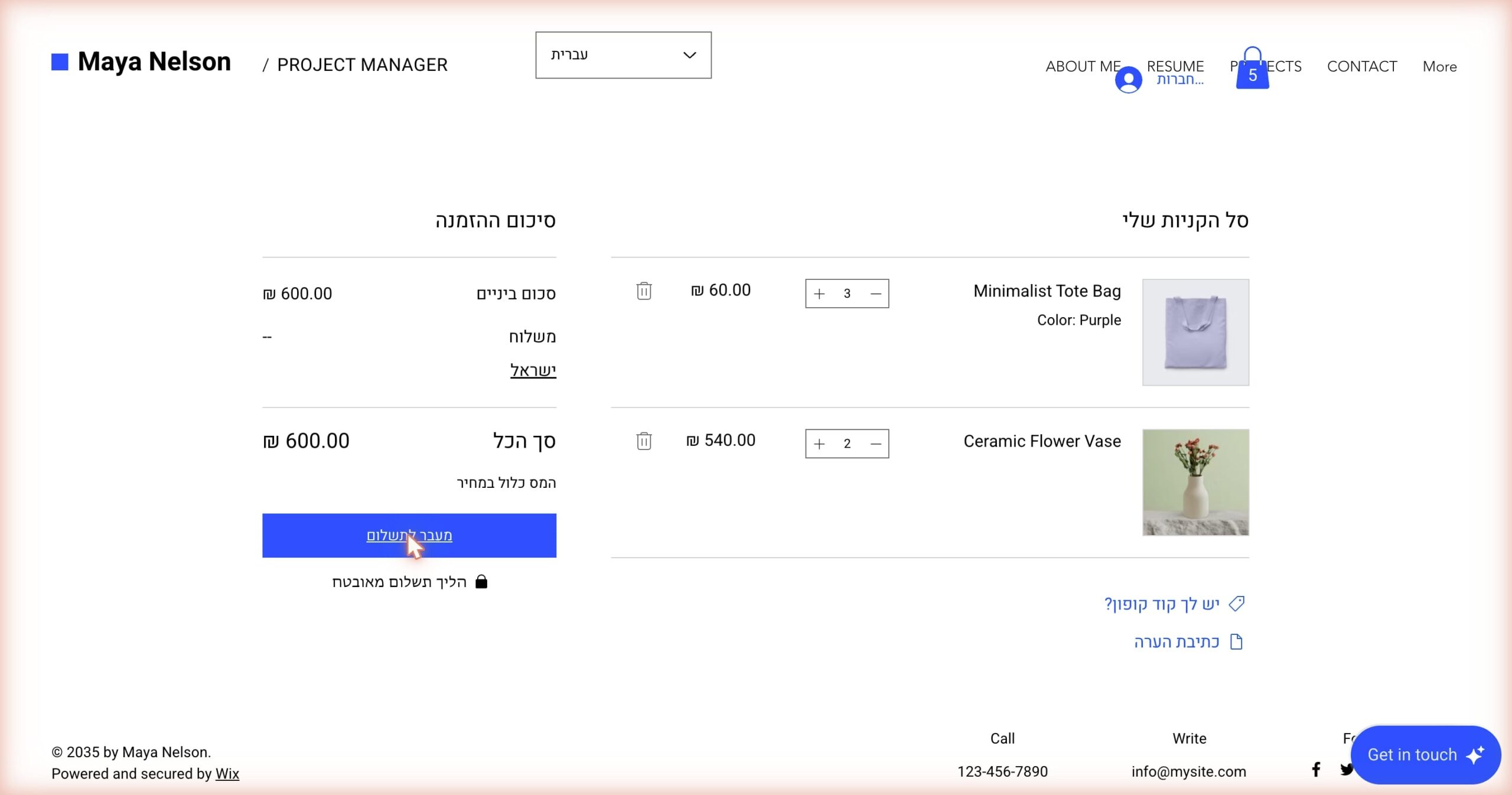Click the Maya Nelson site title
1512x795 pixels.
tap(154, 61)
